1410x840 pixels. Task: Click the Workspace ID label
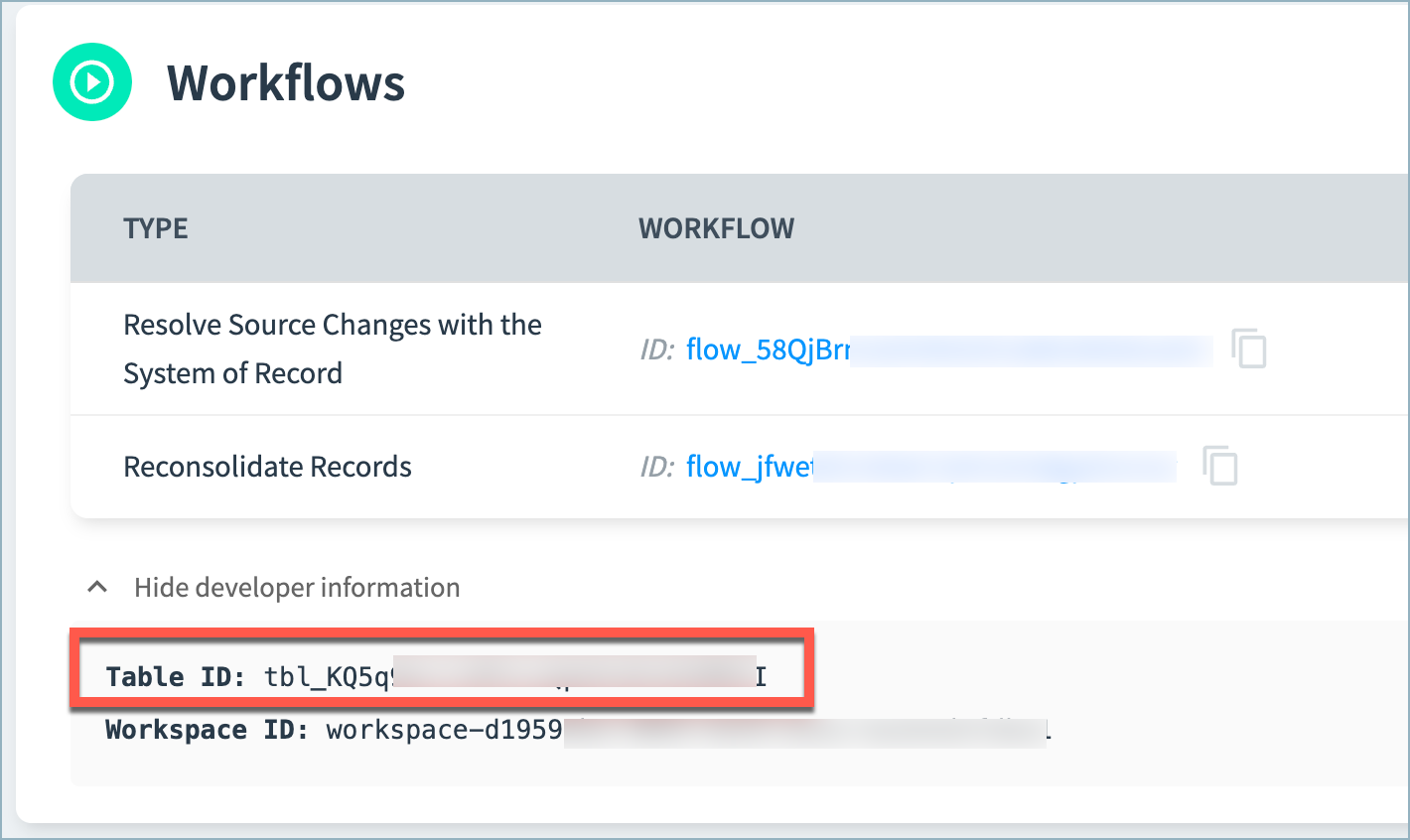point(207,730)
